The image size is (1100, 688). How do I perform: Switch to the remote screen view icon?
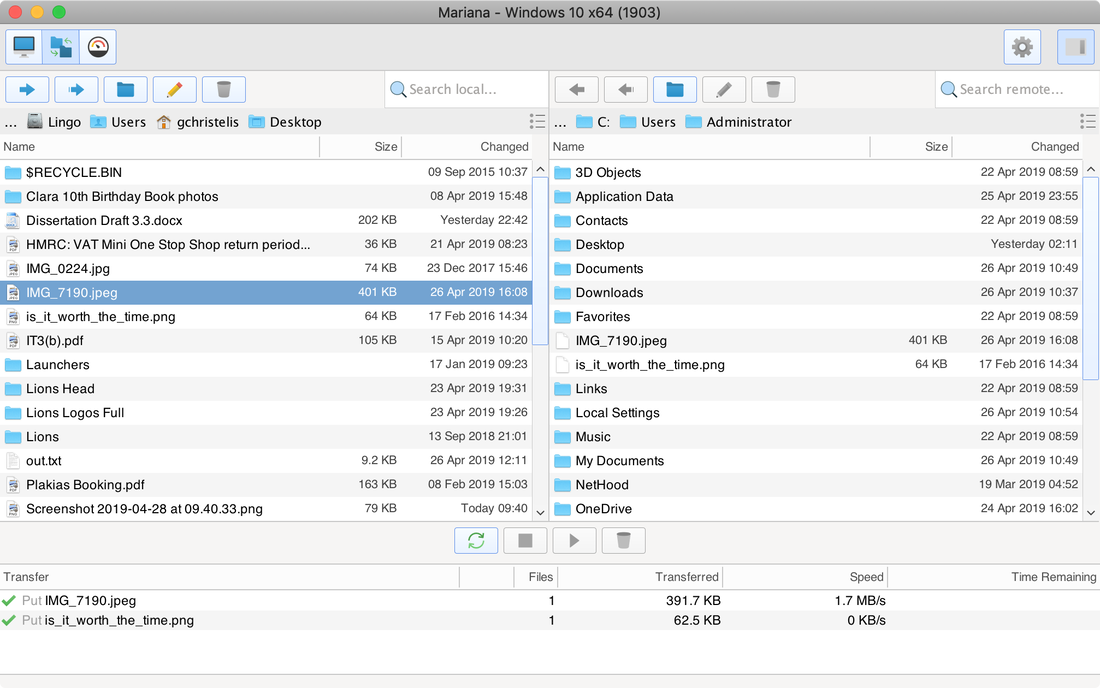tap(24, 47)
